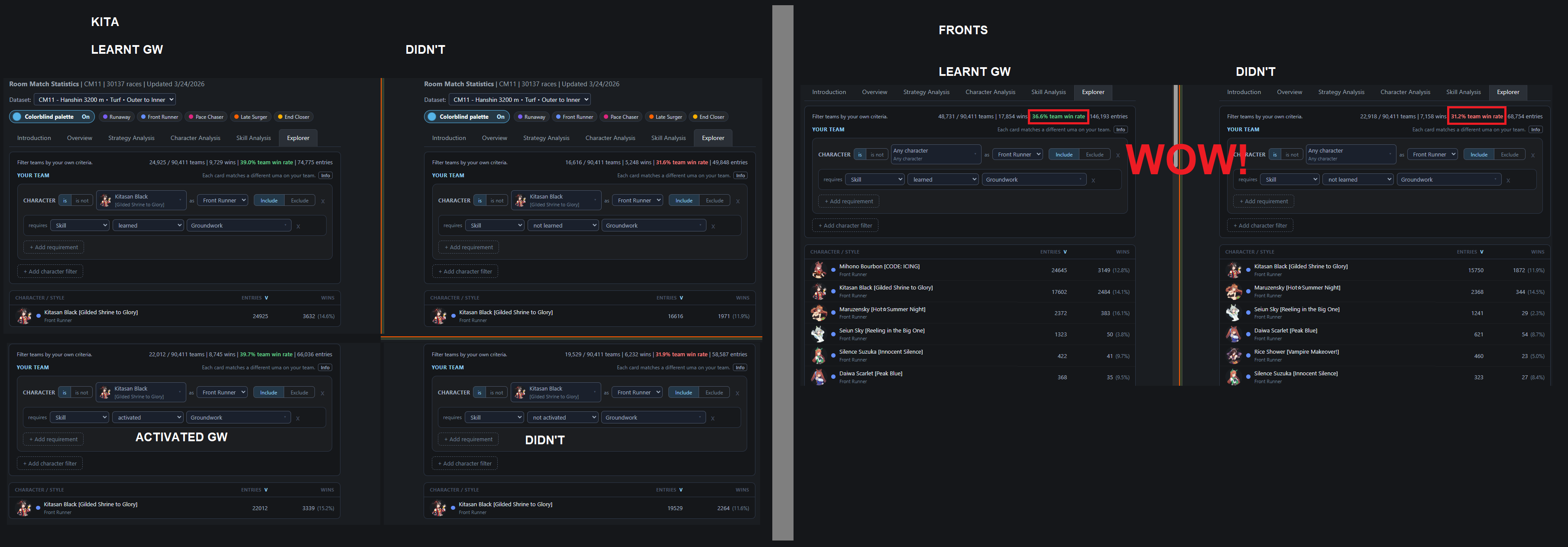1568x547 pixels.
Task: Click Seiun Sky icon in 1323-entries row
Action: (819, 334)
